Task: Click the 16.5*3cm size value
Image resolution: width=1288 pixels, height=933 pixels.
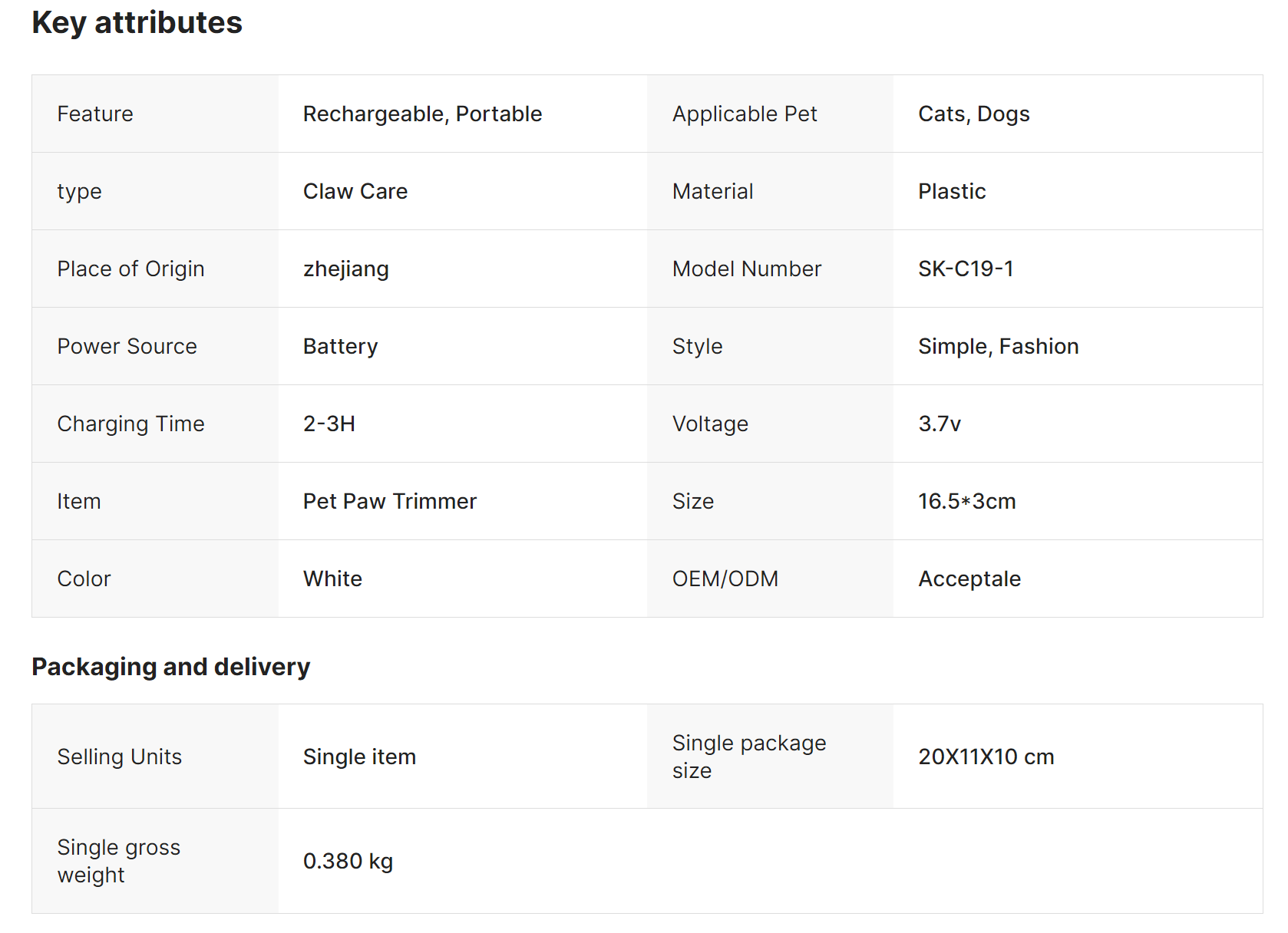Action: tap(966, 501)
